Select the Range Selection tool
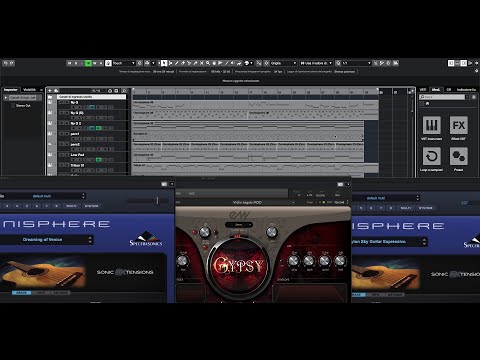The width and height of the screenshot is (480, 360). click(x=170, y=63)
